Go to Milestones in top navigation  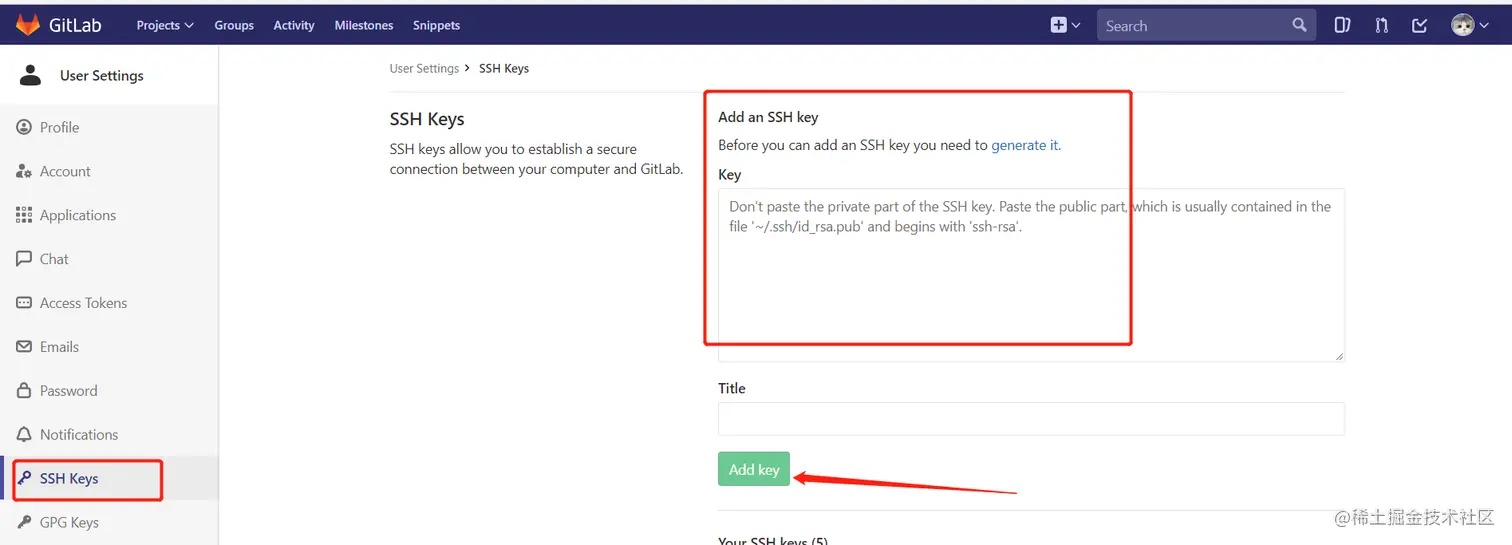click(x=364, y=25)
